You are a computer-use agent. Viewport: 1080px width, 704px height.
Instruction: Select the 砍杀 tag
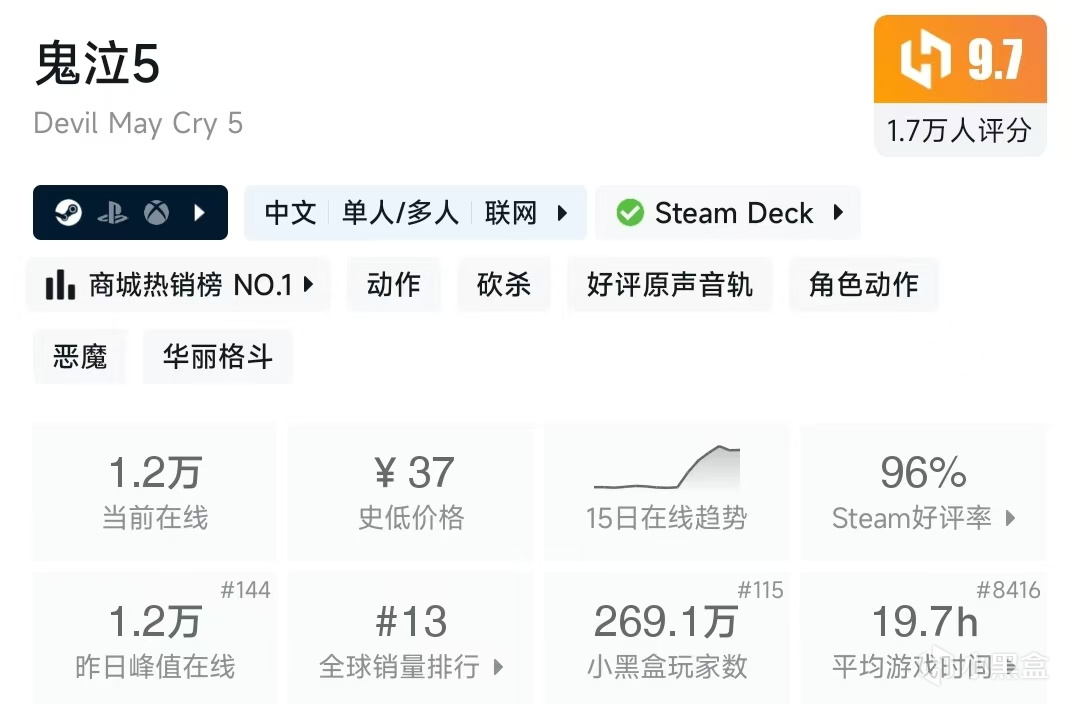coord(503,284)
